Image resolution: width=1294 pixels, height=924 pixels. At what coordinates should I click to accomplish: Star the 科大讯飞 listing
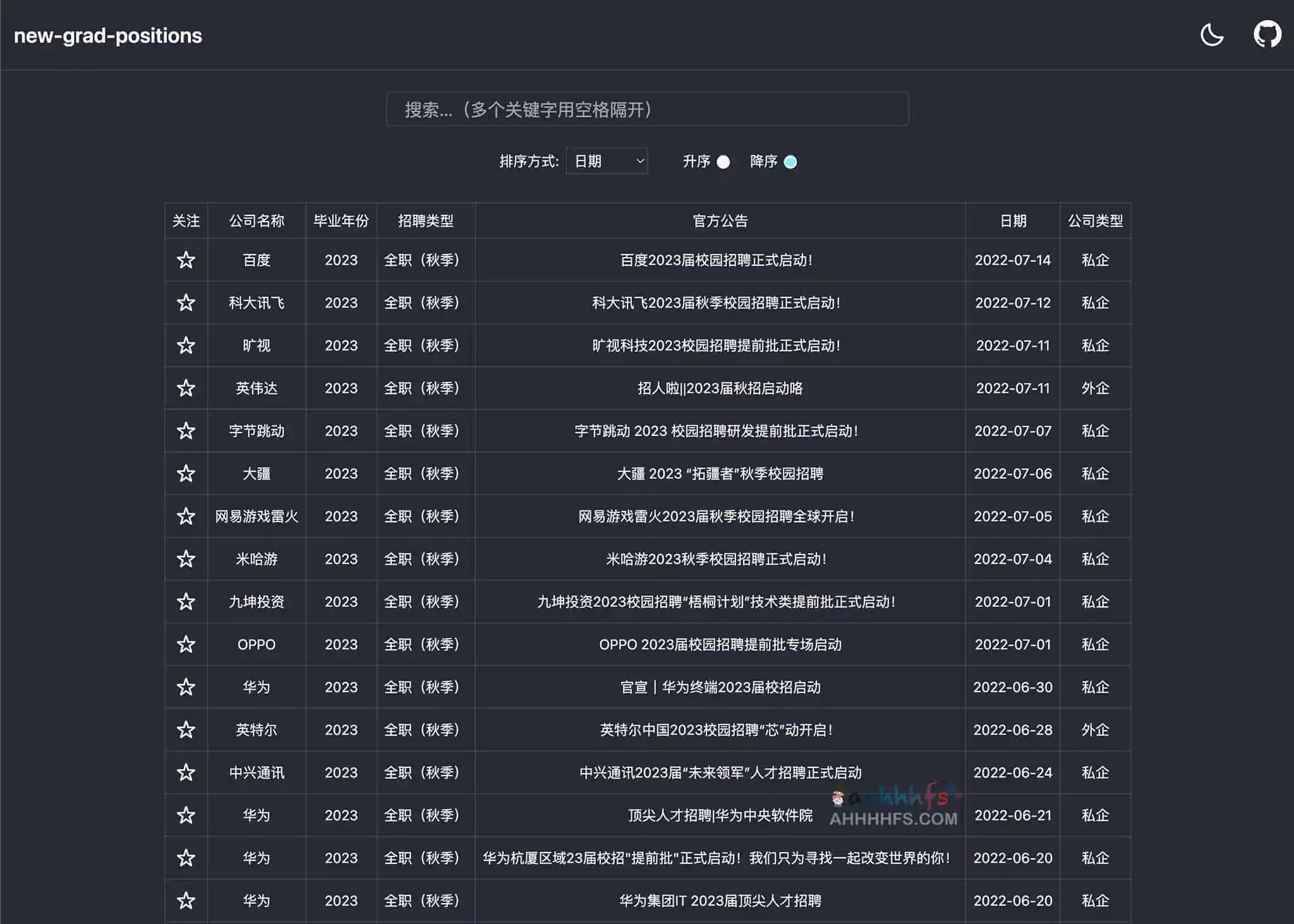coord(186,303)
